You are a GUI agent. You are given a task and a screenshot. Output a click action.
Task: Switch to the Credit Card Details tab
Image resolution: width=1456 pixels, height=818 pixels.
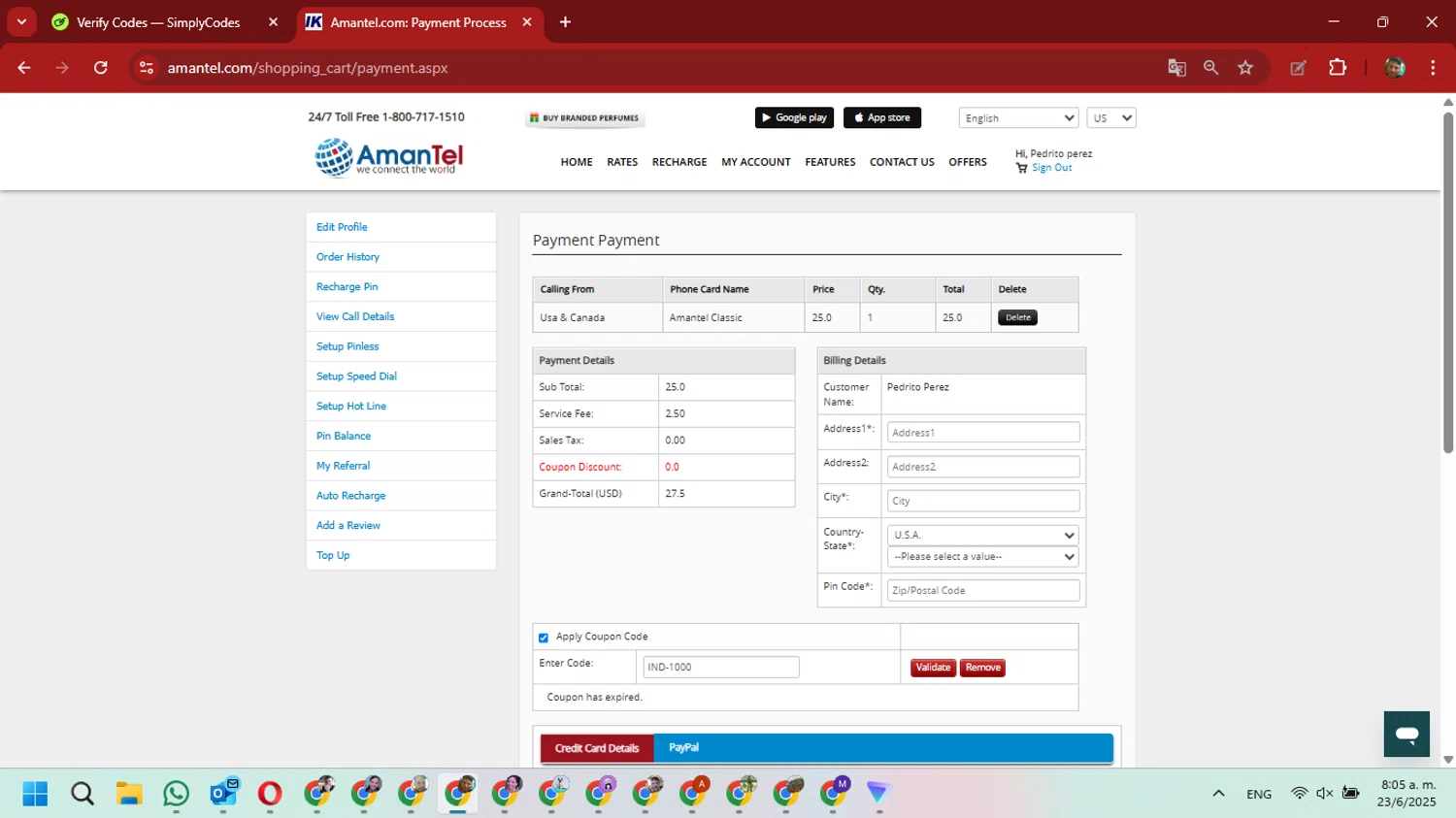[x=597, y=748]
